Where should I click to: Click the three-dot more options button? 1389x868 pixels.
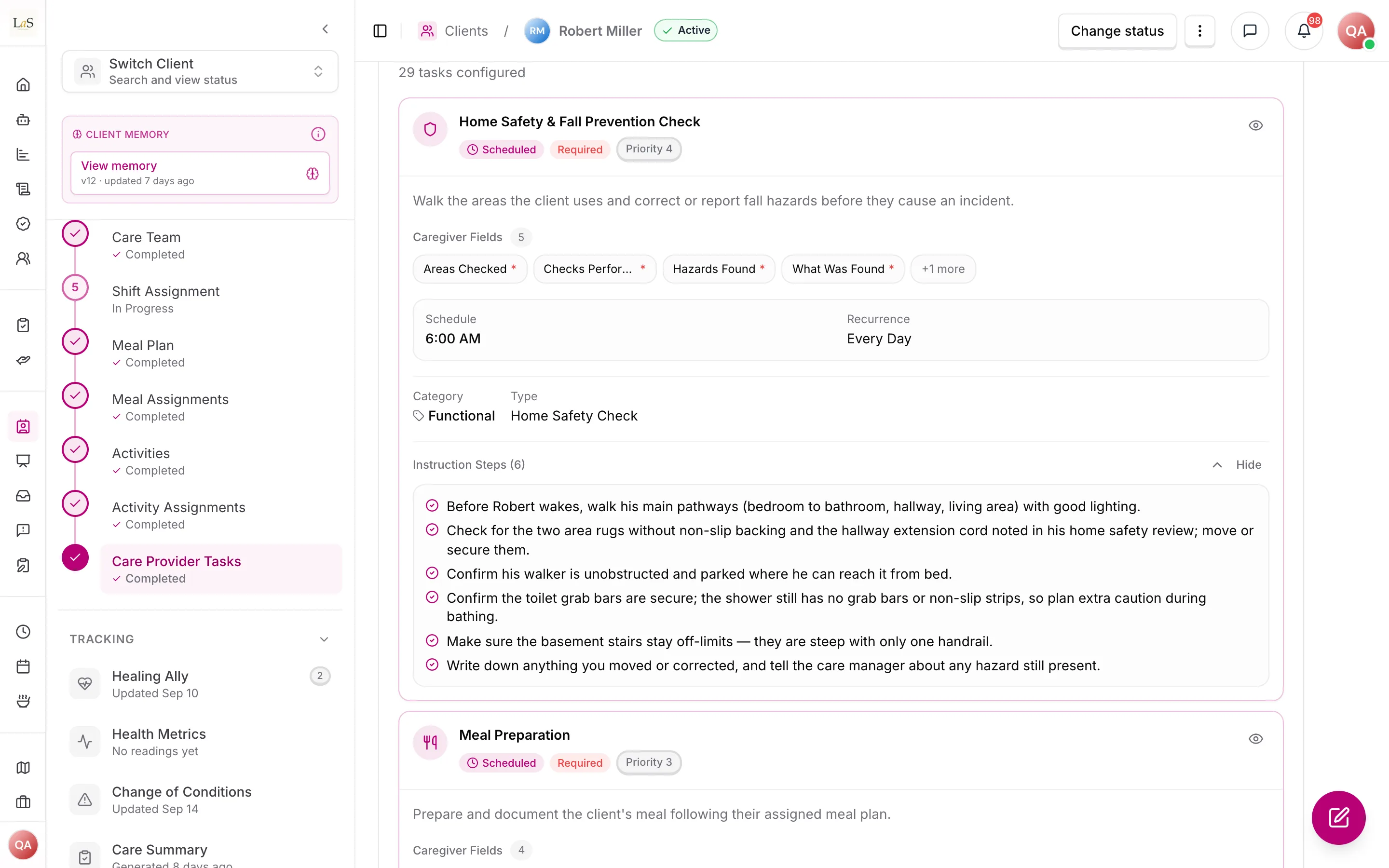pyautogui.click(x=1199, y=30)
